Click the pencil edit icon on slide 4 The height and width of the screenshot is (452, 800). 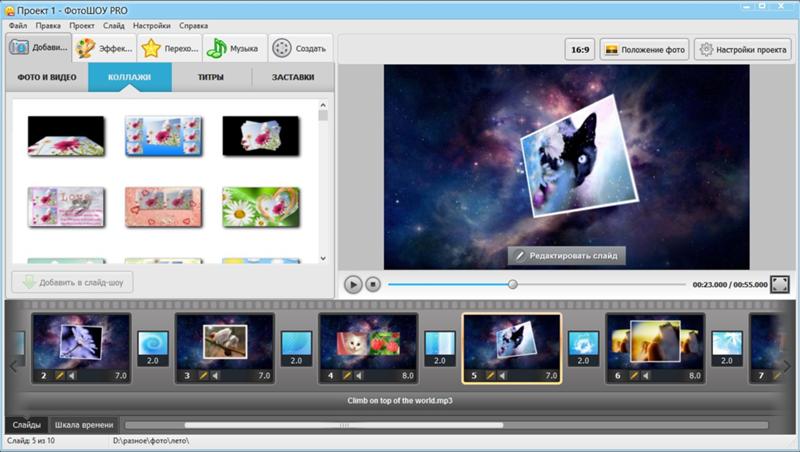click(x=347, y=375)
